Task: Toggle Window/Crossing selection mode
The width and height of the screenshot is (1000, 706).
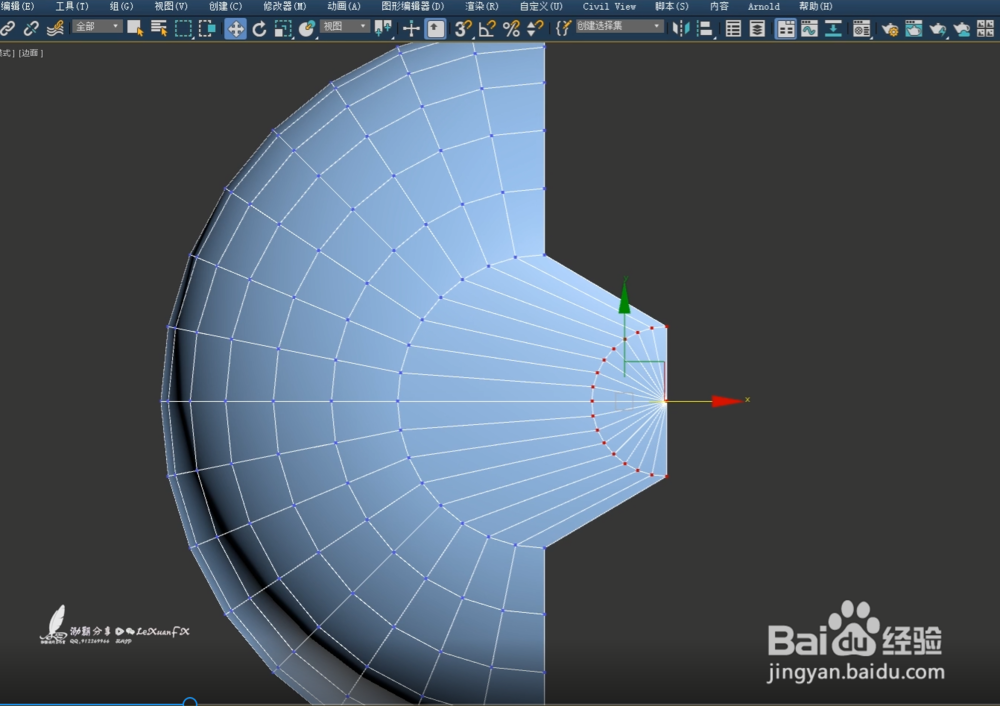Action: pos(207,28)
